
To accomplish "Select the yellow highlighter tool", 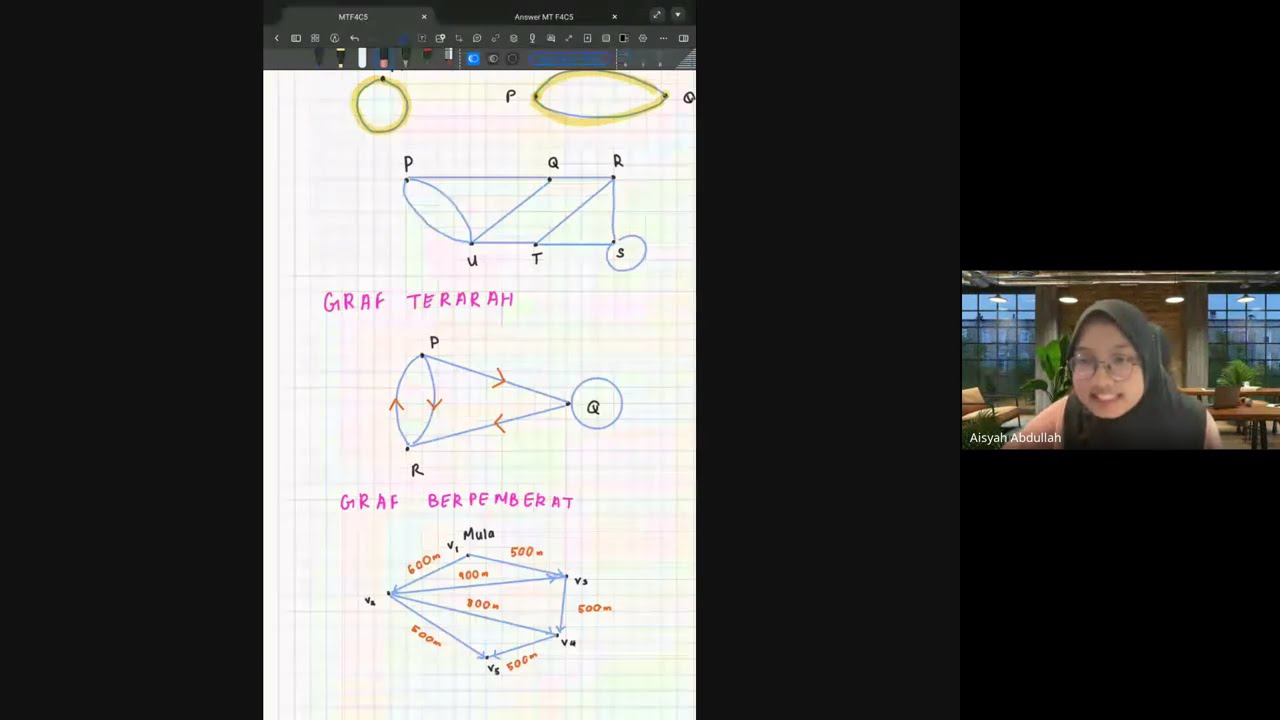I will (x=341, y=58).
